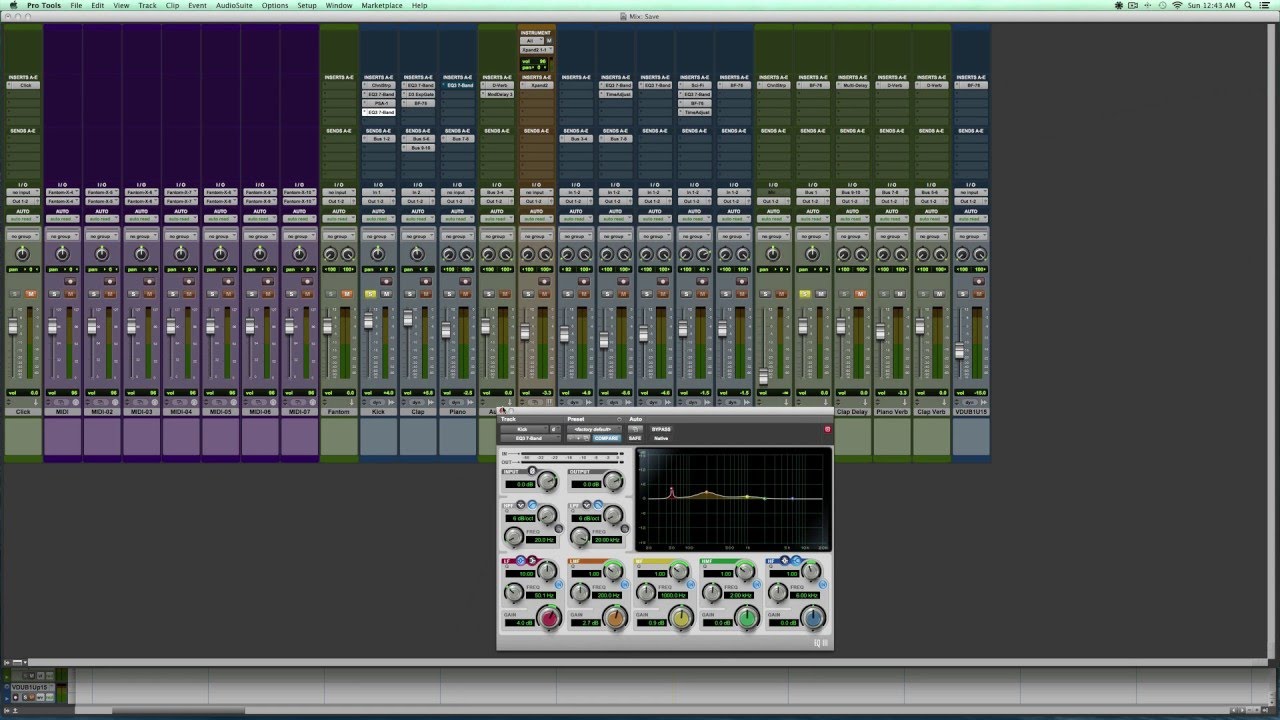Open the Track menu
This screenshot has width=1280, height=720.
click(147, 5)
